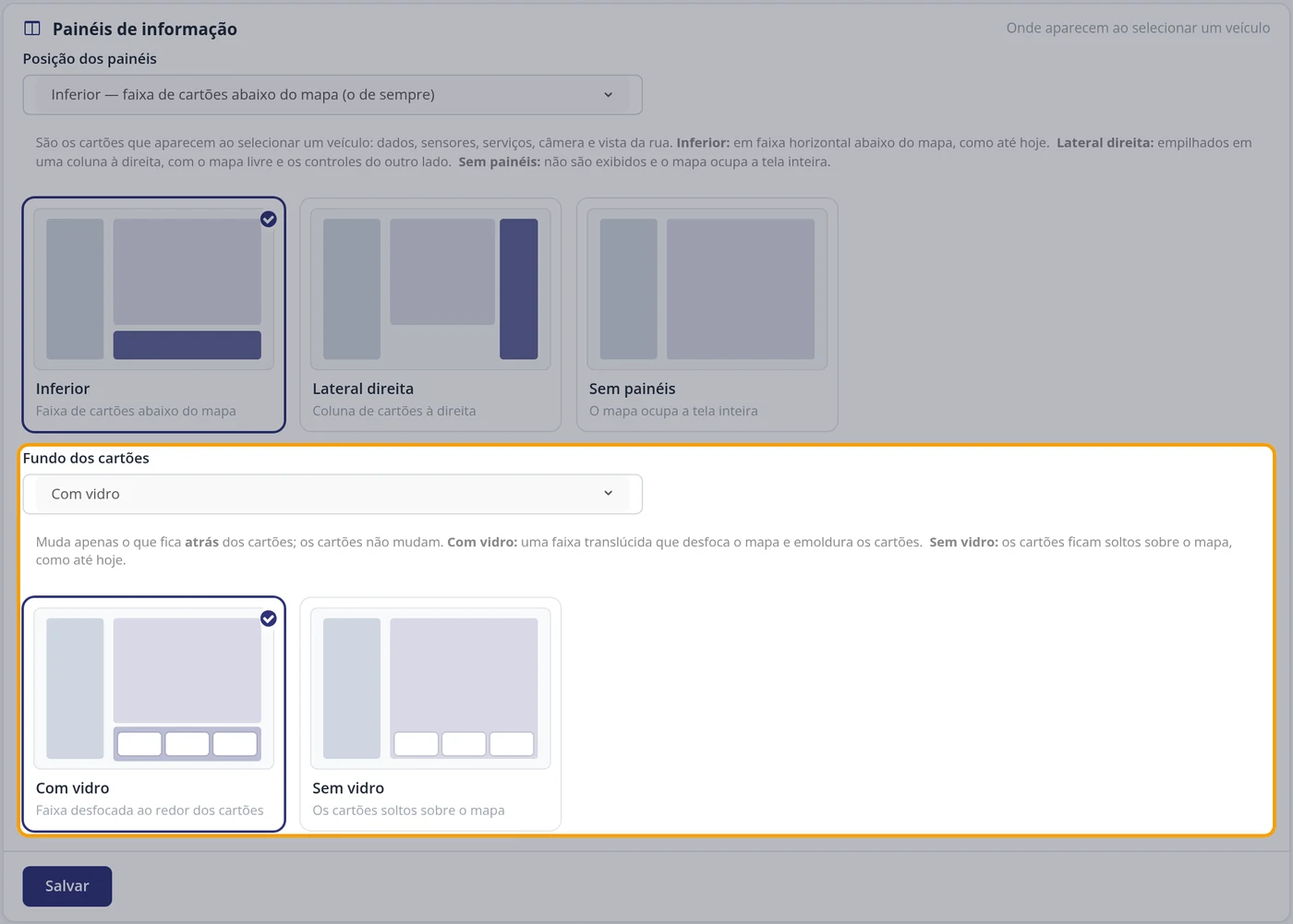1293x924 pixels.
Task: Click the Painéis de informação heading
Action: [x=145, y=29]
